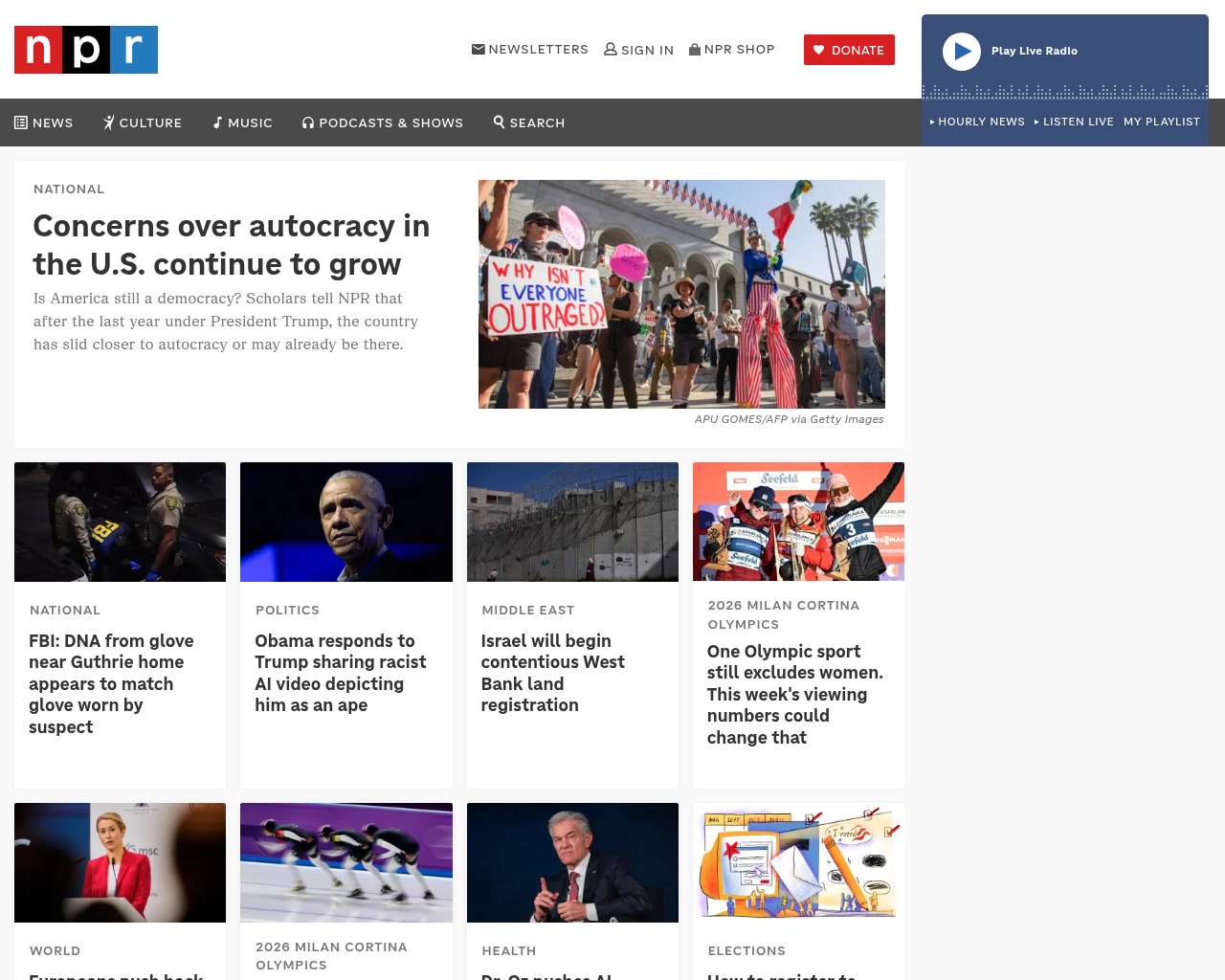Open the woman at podium thumbnail

[121, 862]
